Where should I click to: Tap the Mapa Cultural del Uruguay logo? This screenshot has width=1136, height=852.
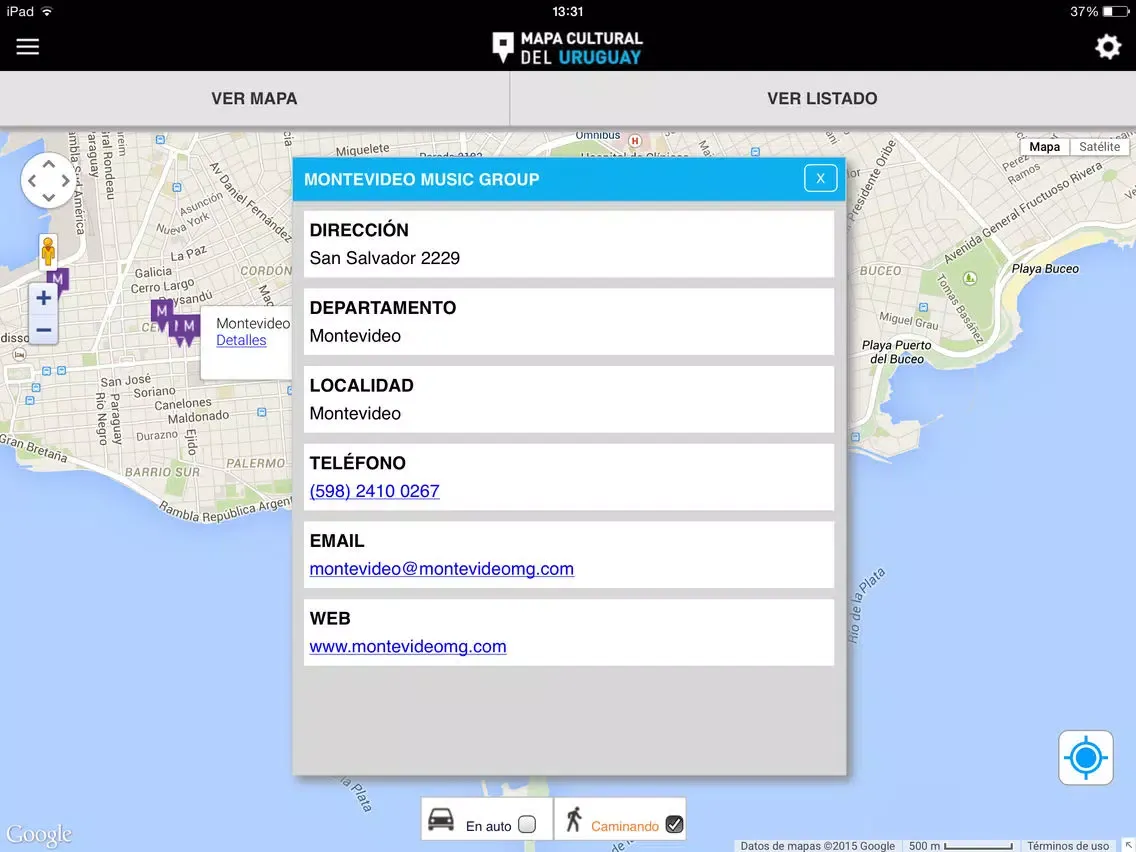567,48
